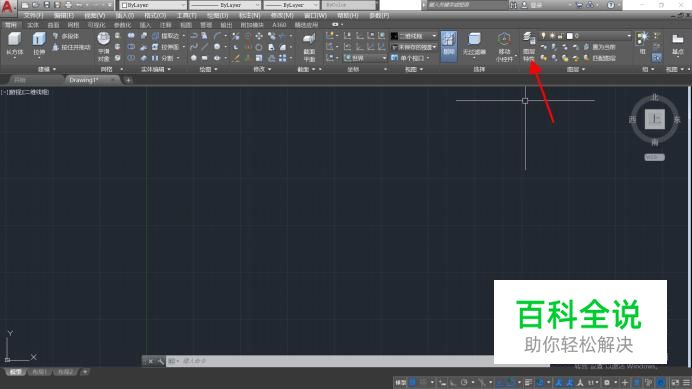Click the ViewCube top face
The width and height of the screenshot is (692, 389).
click(x=654, y=119)
